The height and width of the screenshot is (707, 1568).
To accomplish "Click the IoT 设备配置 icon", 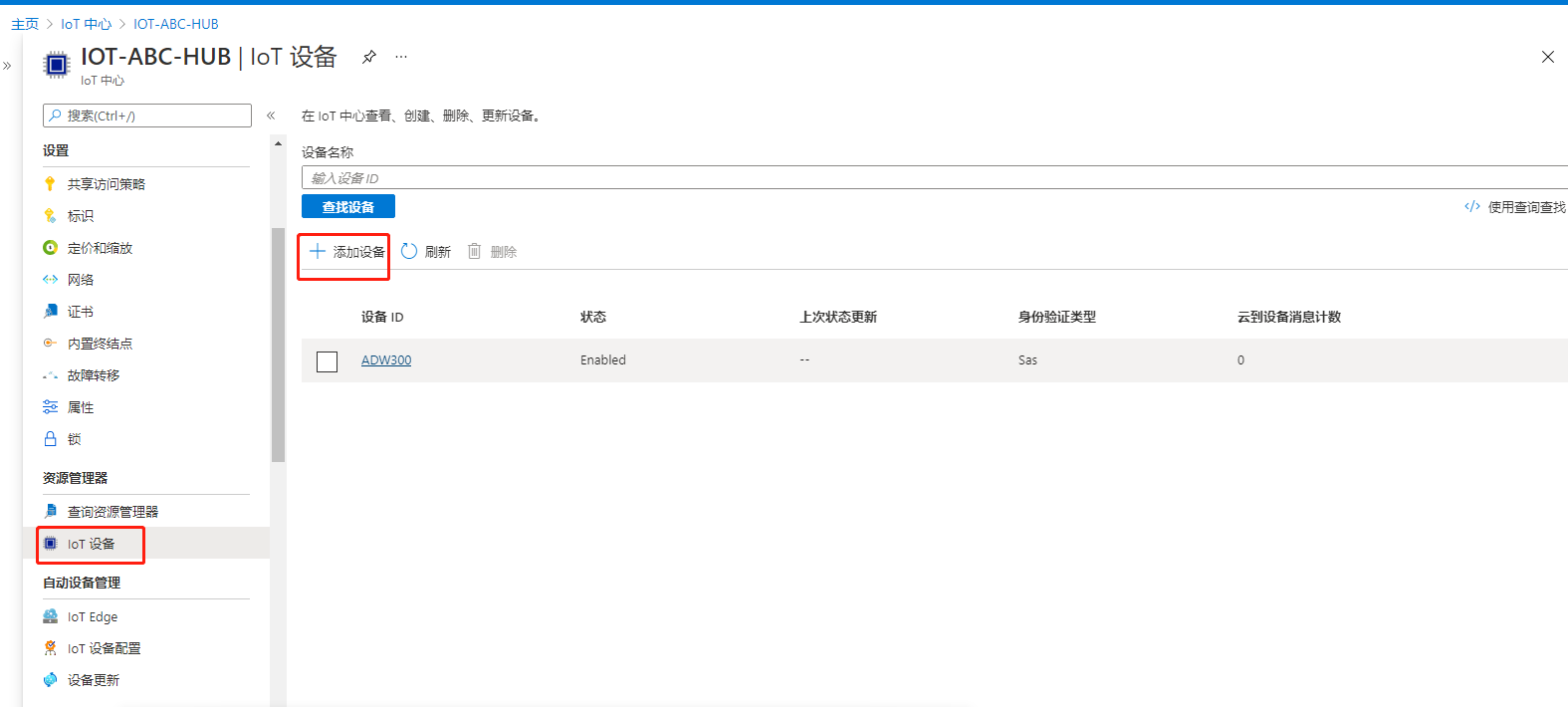I will 50,647.
